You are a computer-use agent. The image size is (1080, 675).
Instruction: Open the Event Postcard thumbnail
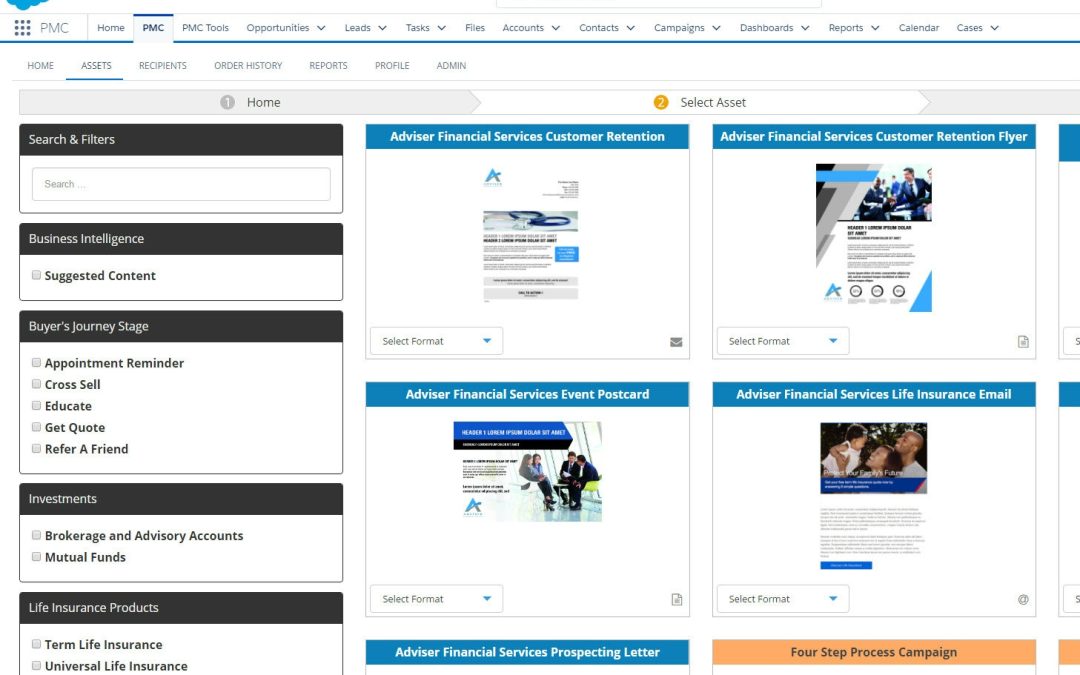coord(528,471)
